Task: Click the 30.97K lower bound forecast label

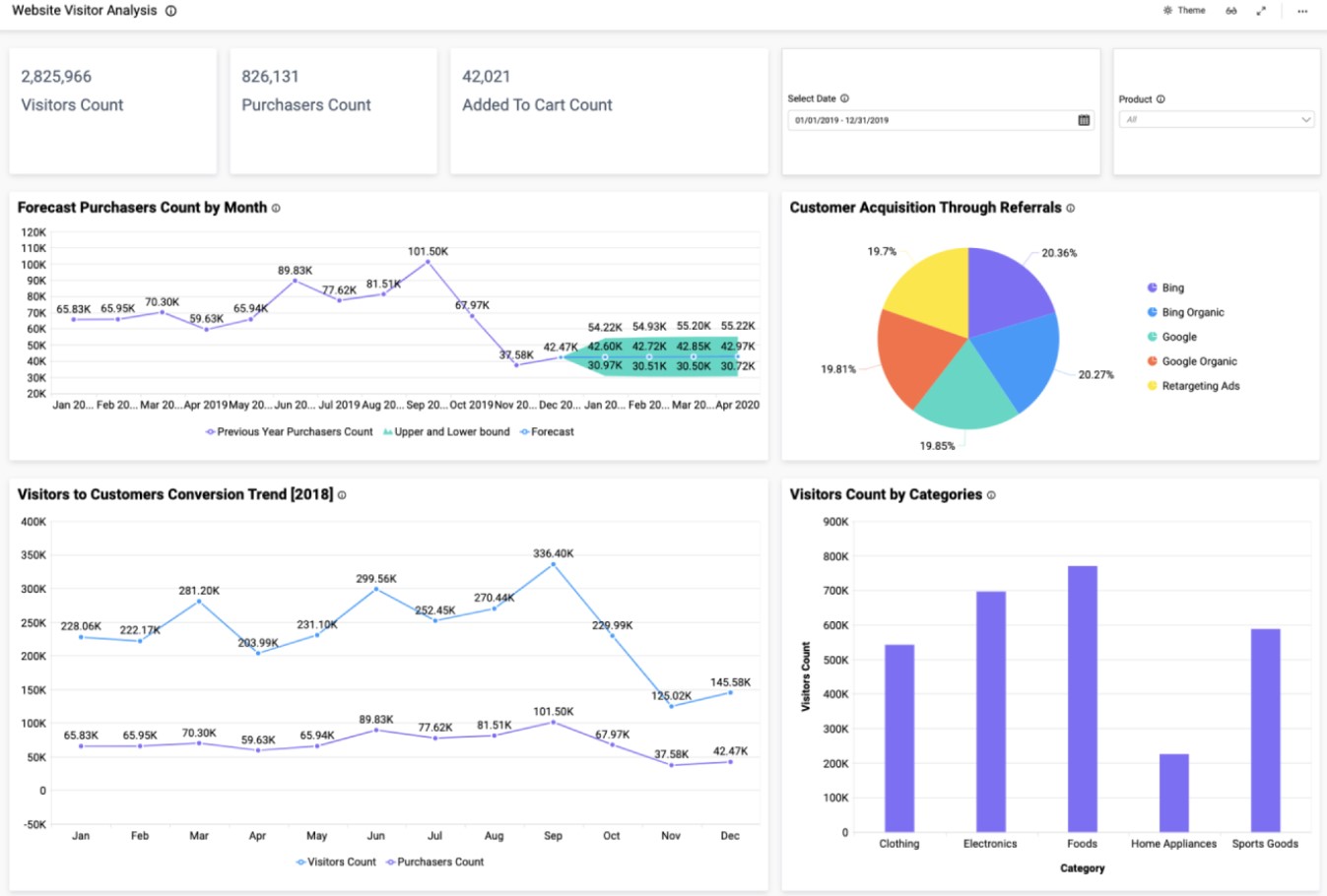Action: (605, 366)
